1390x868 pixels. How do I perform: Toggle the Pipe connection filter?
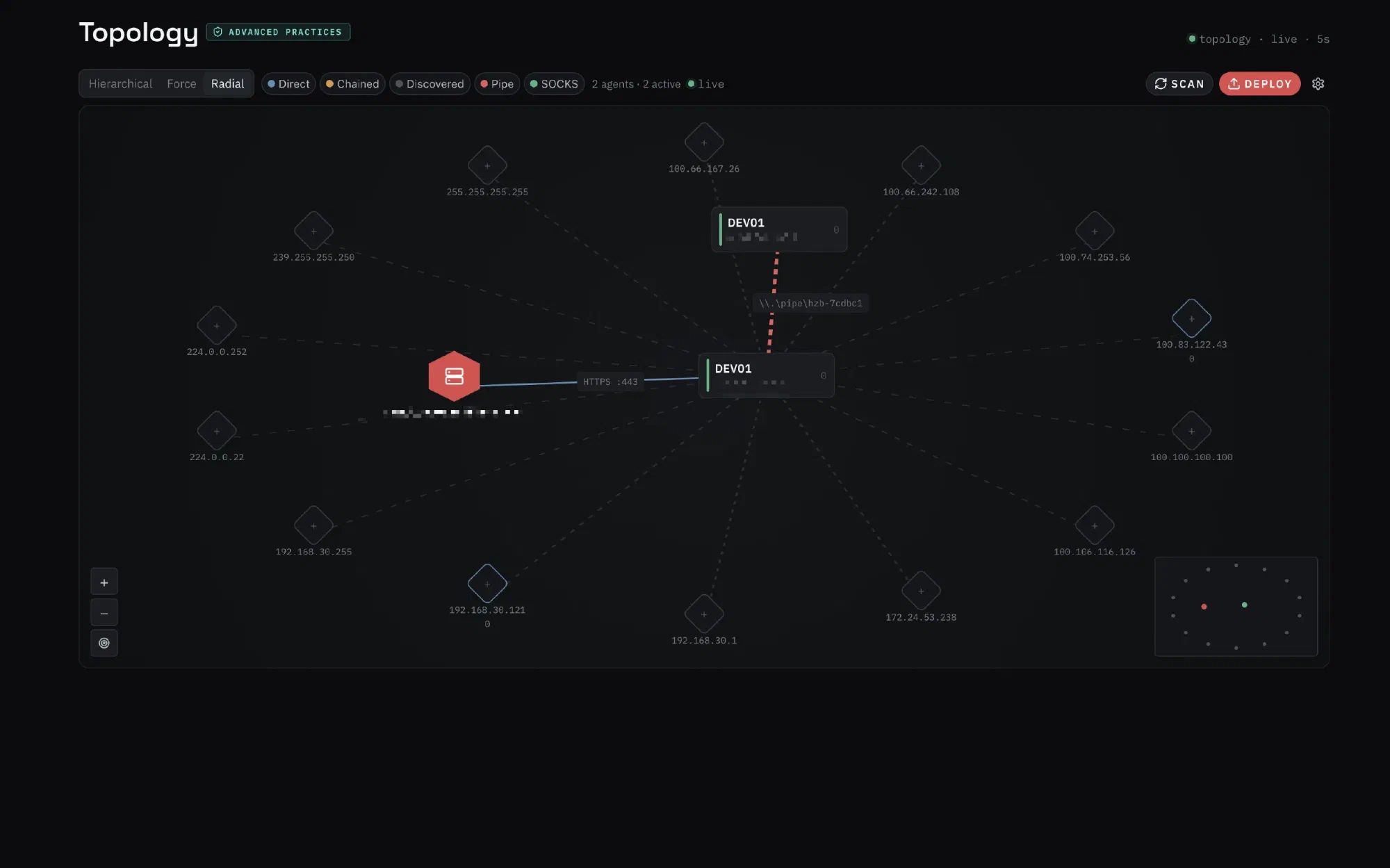pyautogui.click(x=497, y=83)
